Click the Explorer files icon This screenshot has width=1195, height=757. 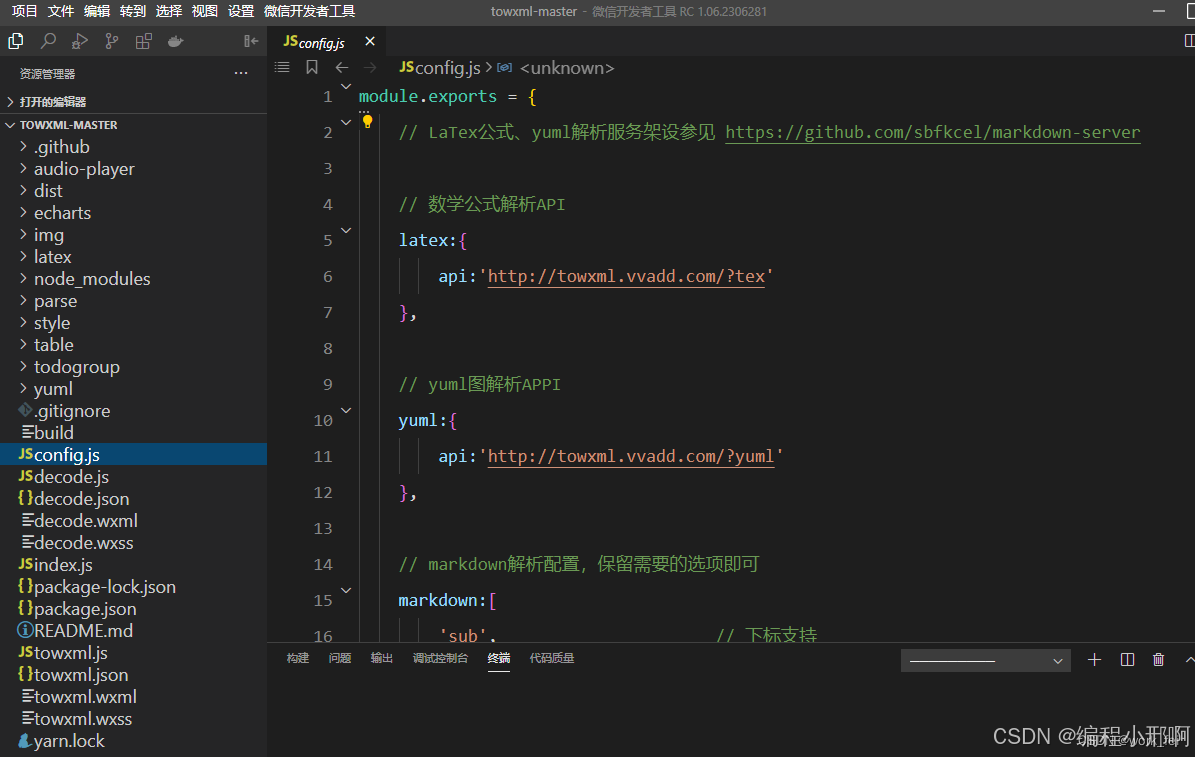coord(15,41)
